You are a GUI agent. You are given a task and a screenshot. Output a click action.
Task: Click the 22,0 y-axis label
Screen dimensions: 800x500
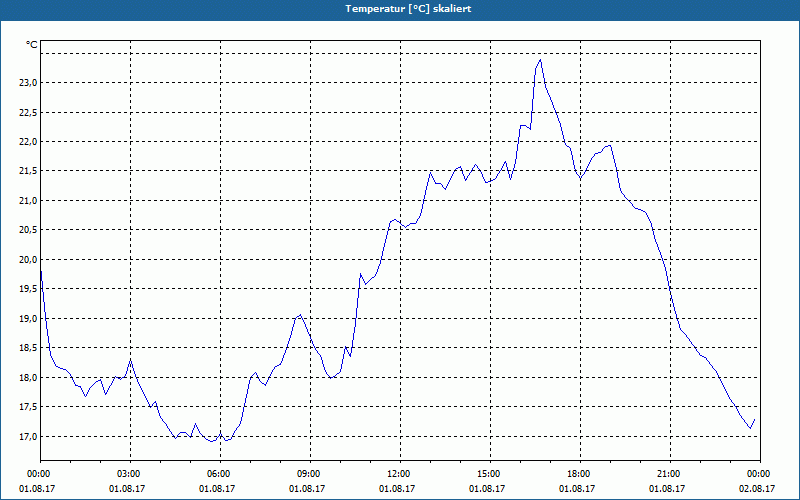click(28, 142)
